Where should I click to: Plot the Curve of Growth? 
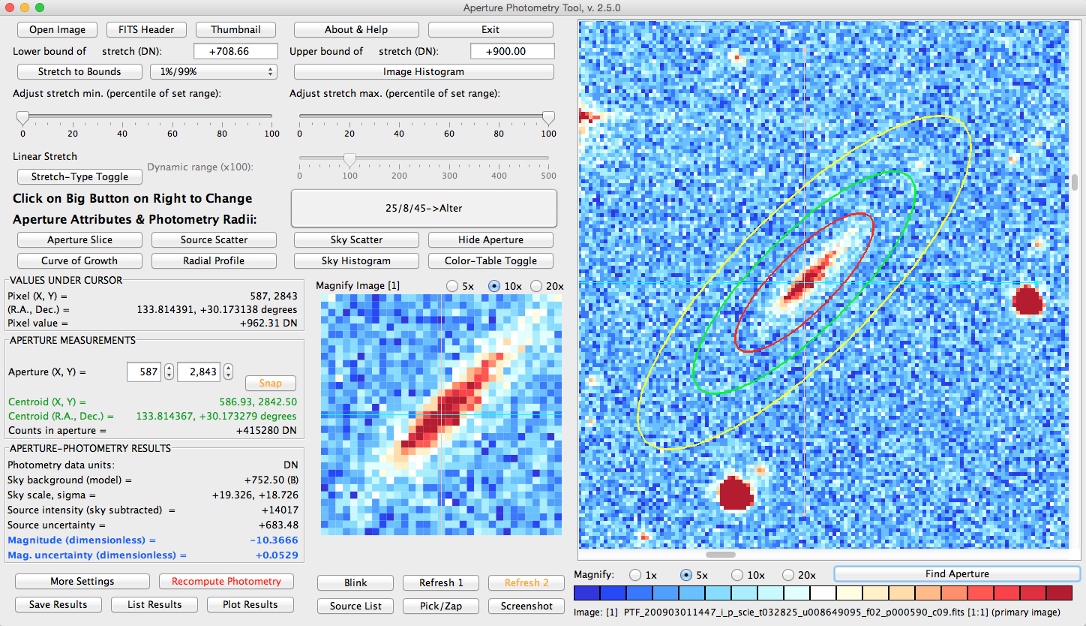coord(79,260)
